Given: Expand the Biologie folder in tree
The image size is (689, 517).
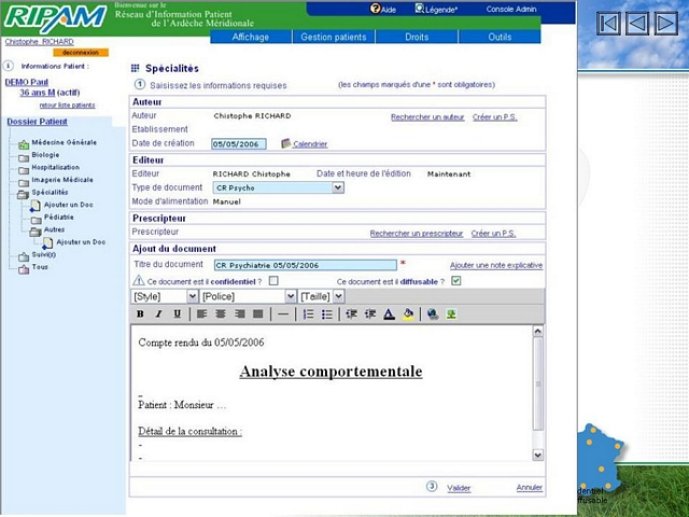Looking at the screenshot, I should 23,157.
